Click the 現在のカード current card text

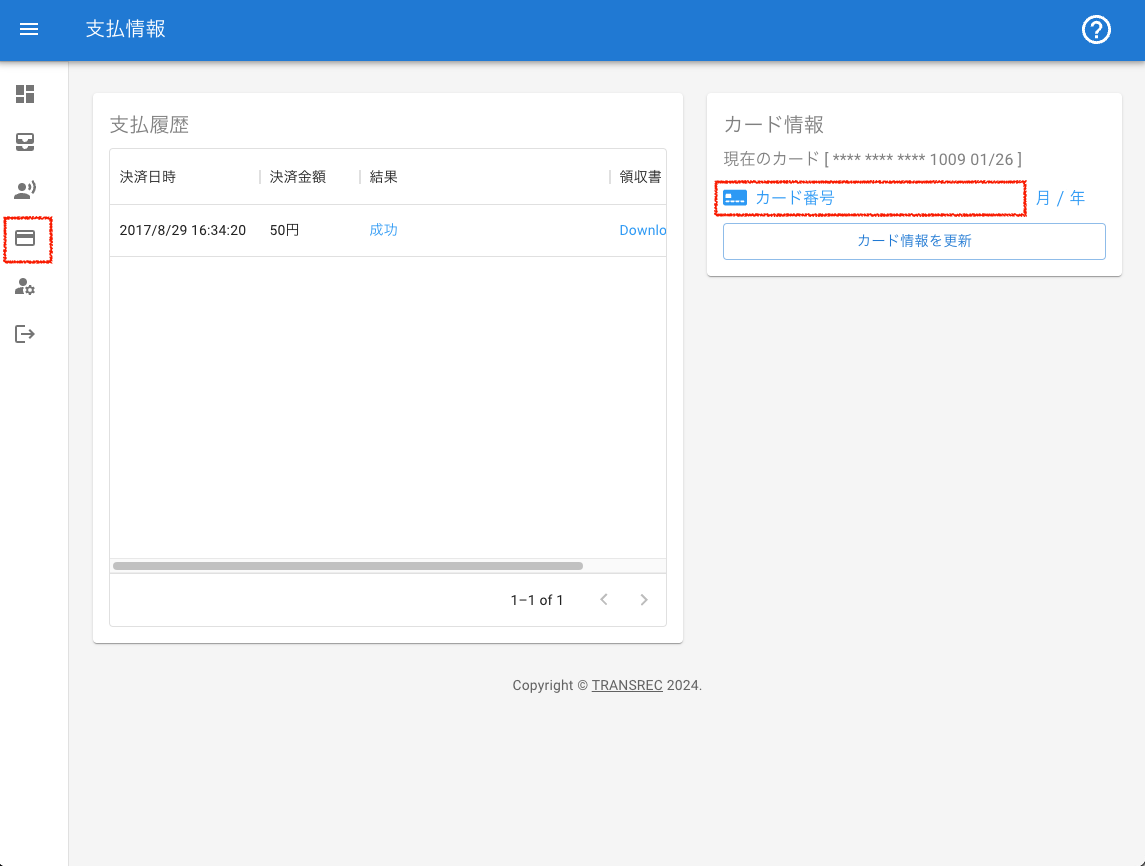coord(873,159)
